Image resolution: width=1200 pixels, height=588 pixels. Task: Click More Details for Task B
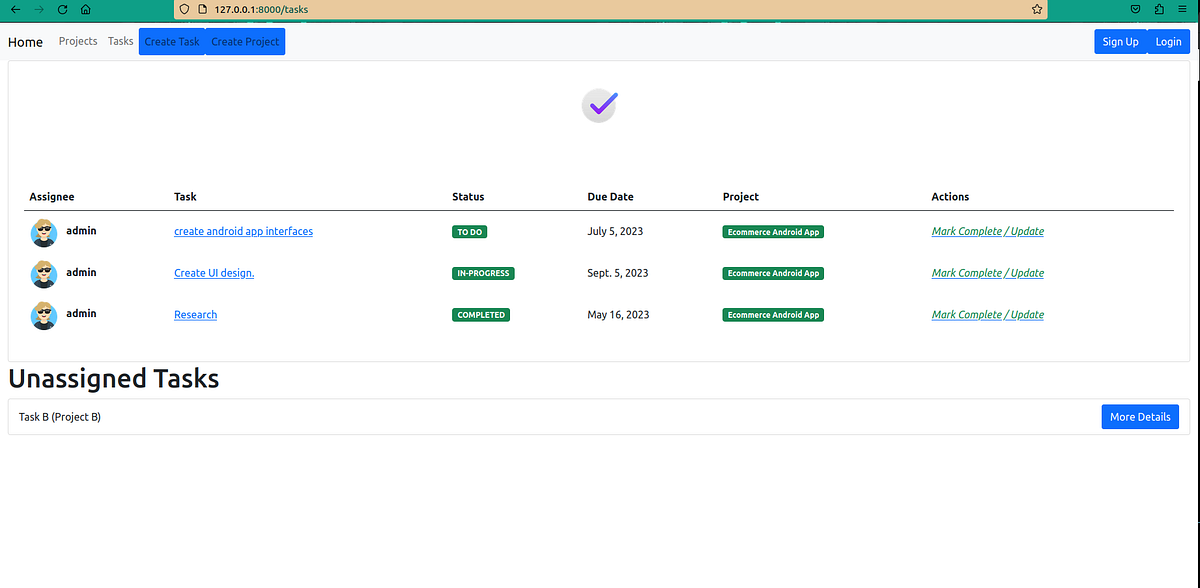1140,416
